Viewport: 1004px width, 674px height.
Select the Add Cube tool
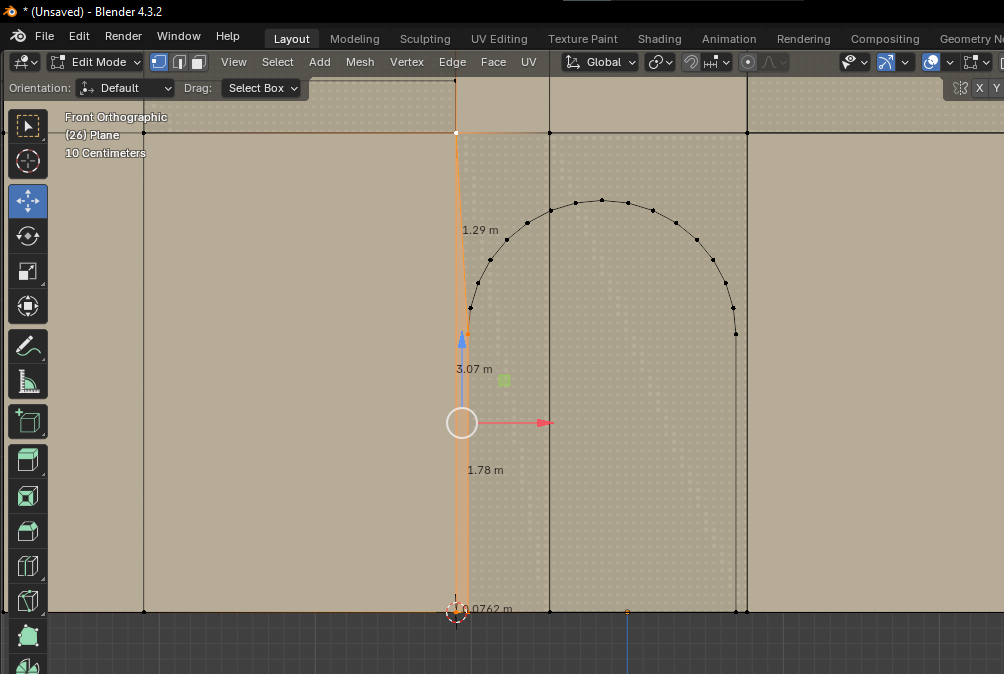coord(28,421)
